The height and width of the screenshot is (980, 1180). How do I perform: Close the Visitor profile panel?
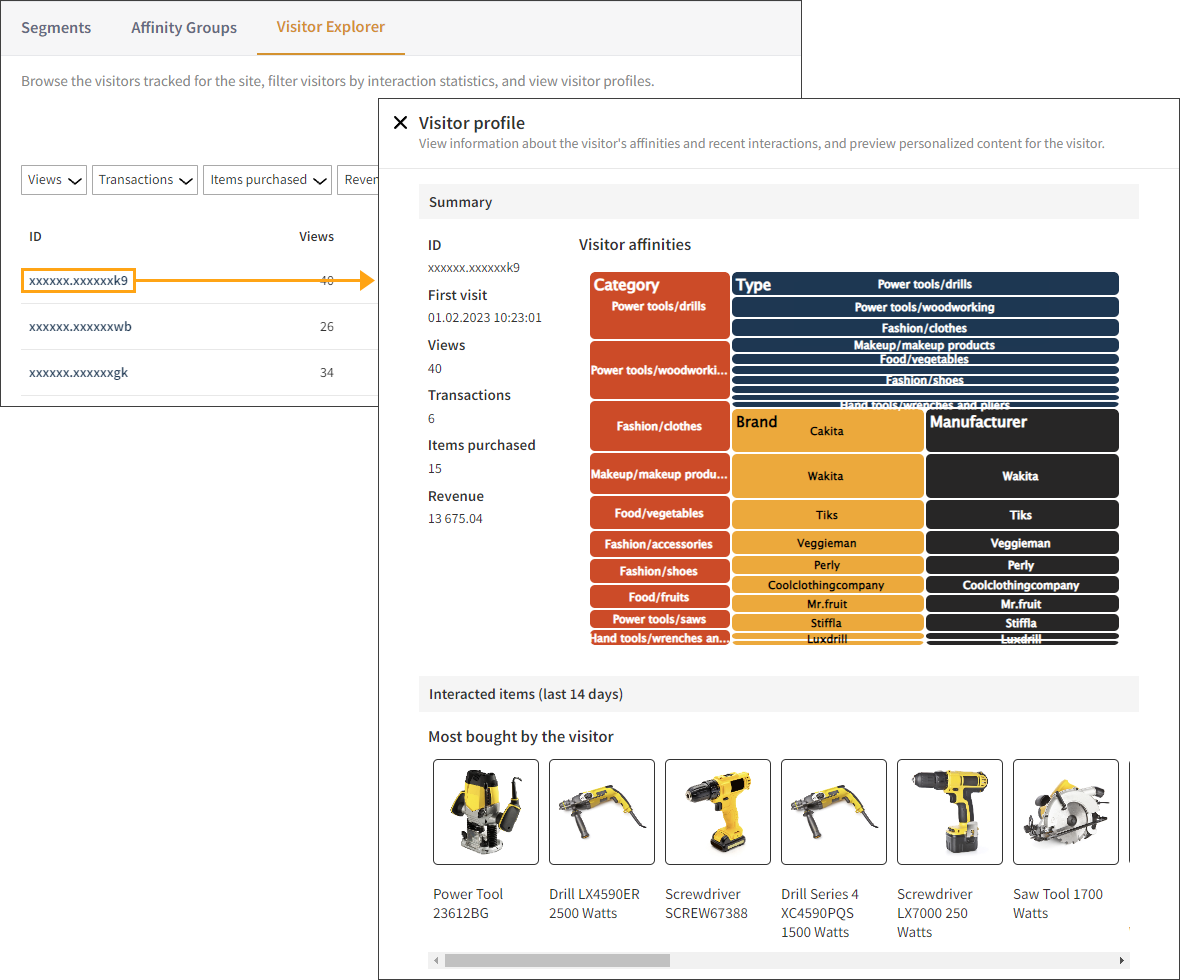(x=400, y=123)
